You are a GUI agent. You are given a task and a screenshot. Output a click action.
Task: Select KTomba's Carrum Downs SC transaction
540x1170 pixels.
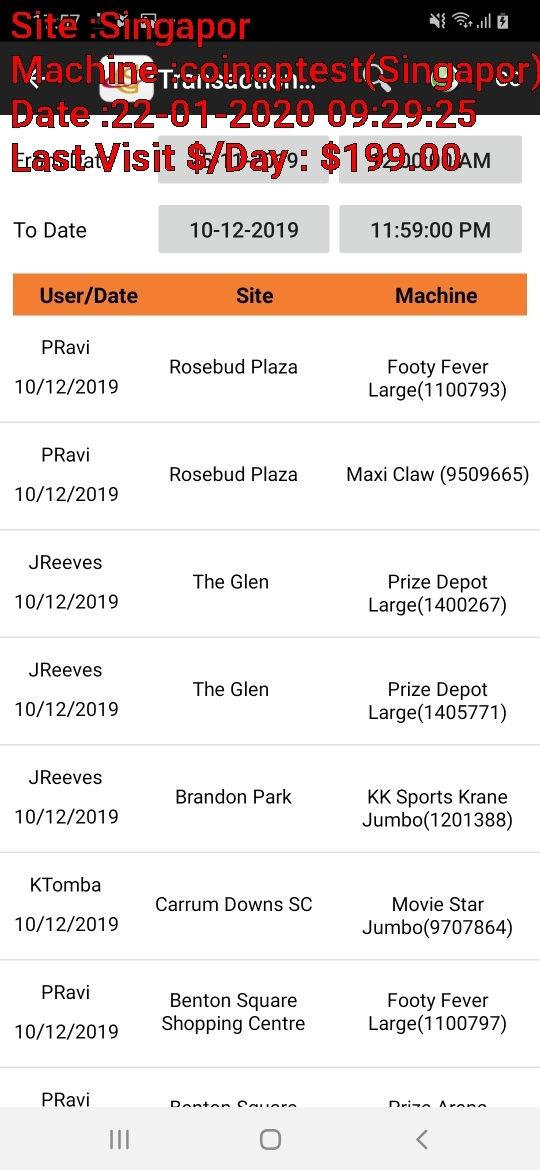(270, 906)
